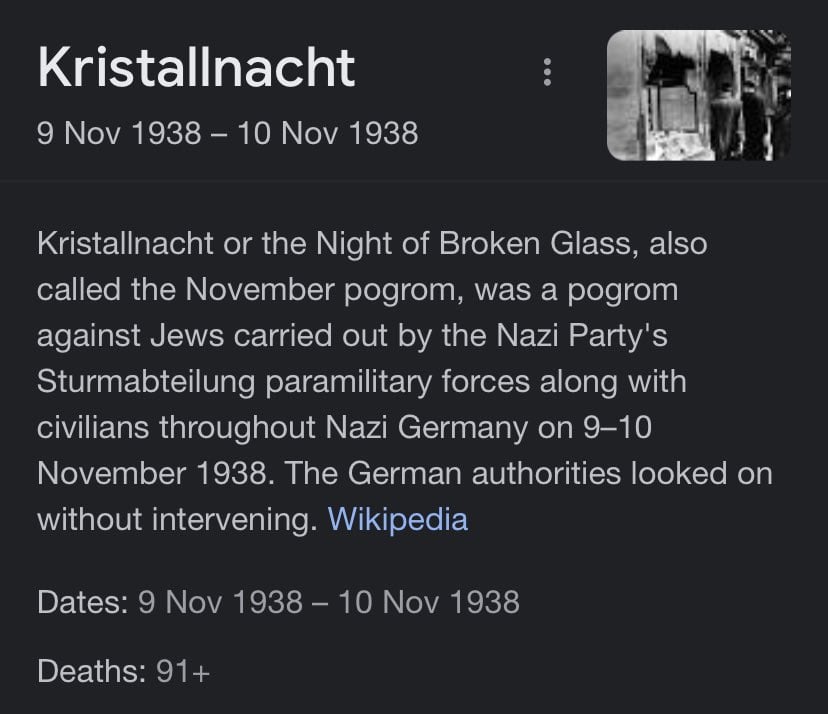Image resolution: width=828 pixels, height=714 pixels.
Task: Follow the Wikipedia source link
Action: pyautogui.click(x=398, y=519)
